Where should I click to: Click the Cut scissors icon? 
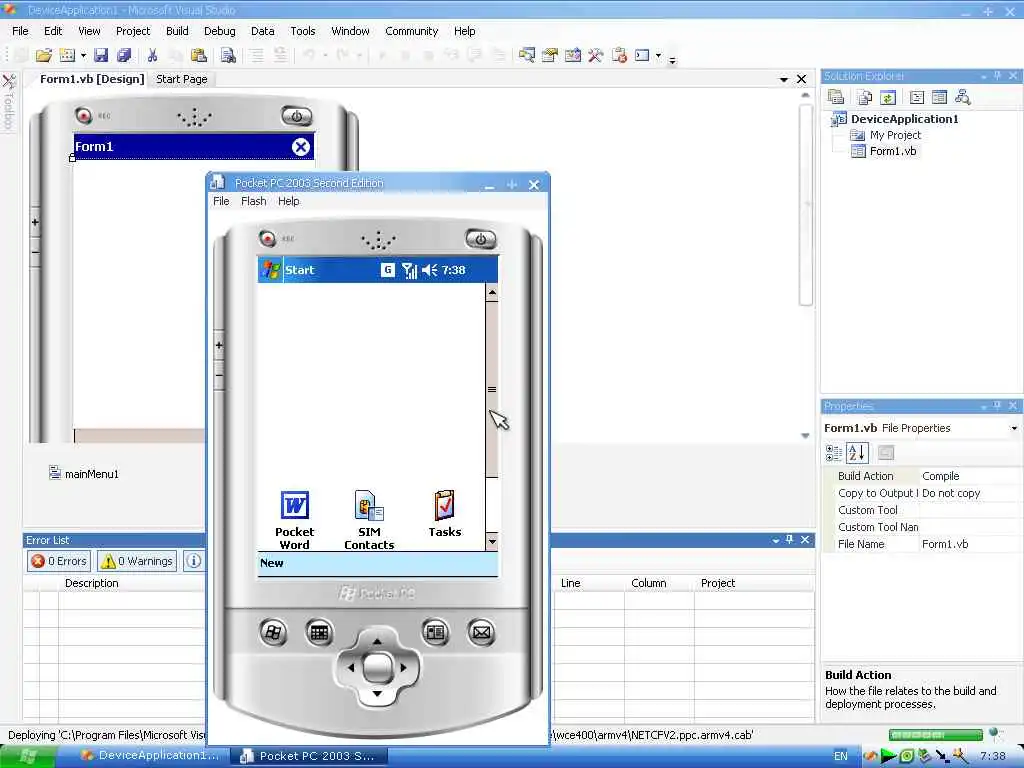[x=152, y=56]
